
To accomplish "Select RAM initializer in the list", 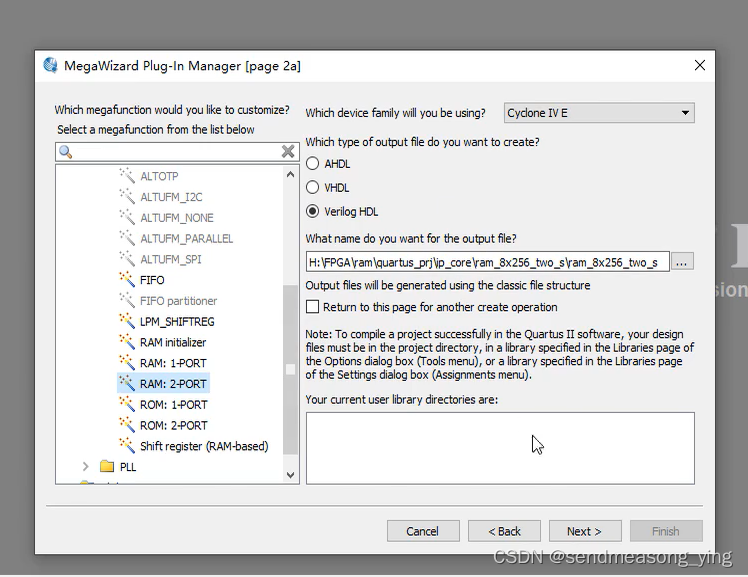I will click(x=173, y=342).
